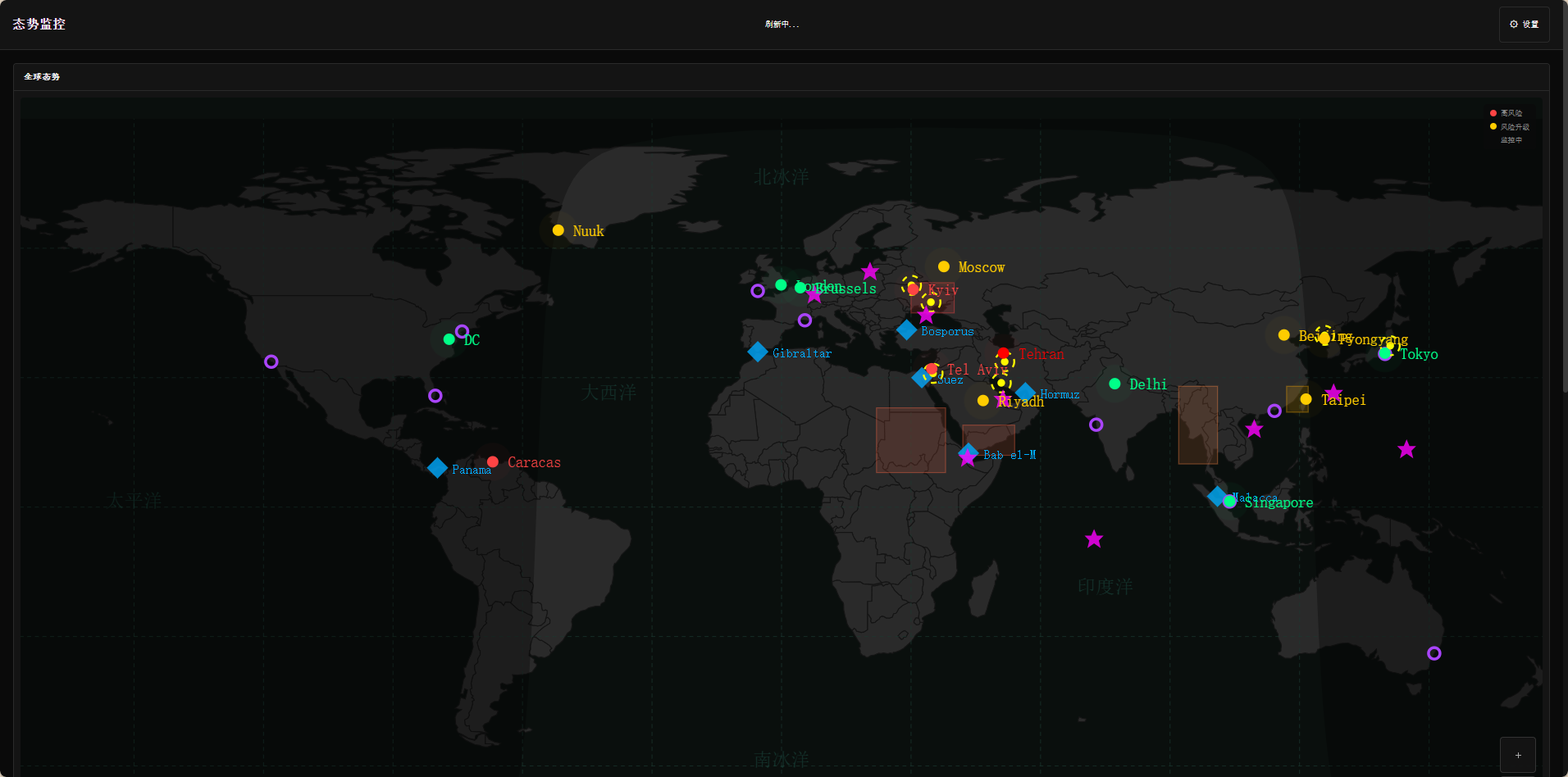Zoom in with the map plus button
1568x777 pixels.
pyautogui.click(x=1518, y=755)
